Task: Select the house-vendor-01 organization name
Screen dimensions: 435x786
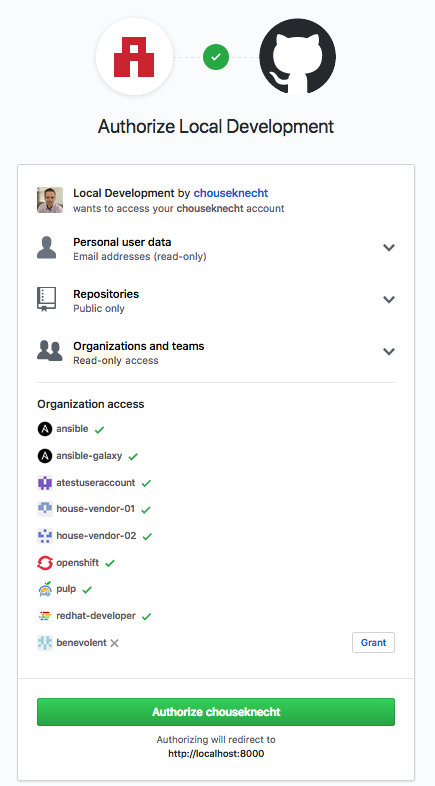Action: (x=96, y=509)
